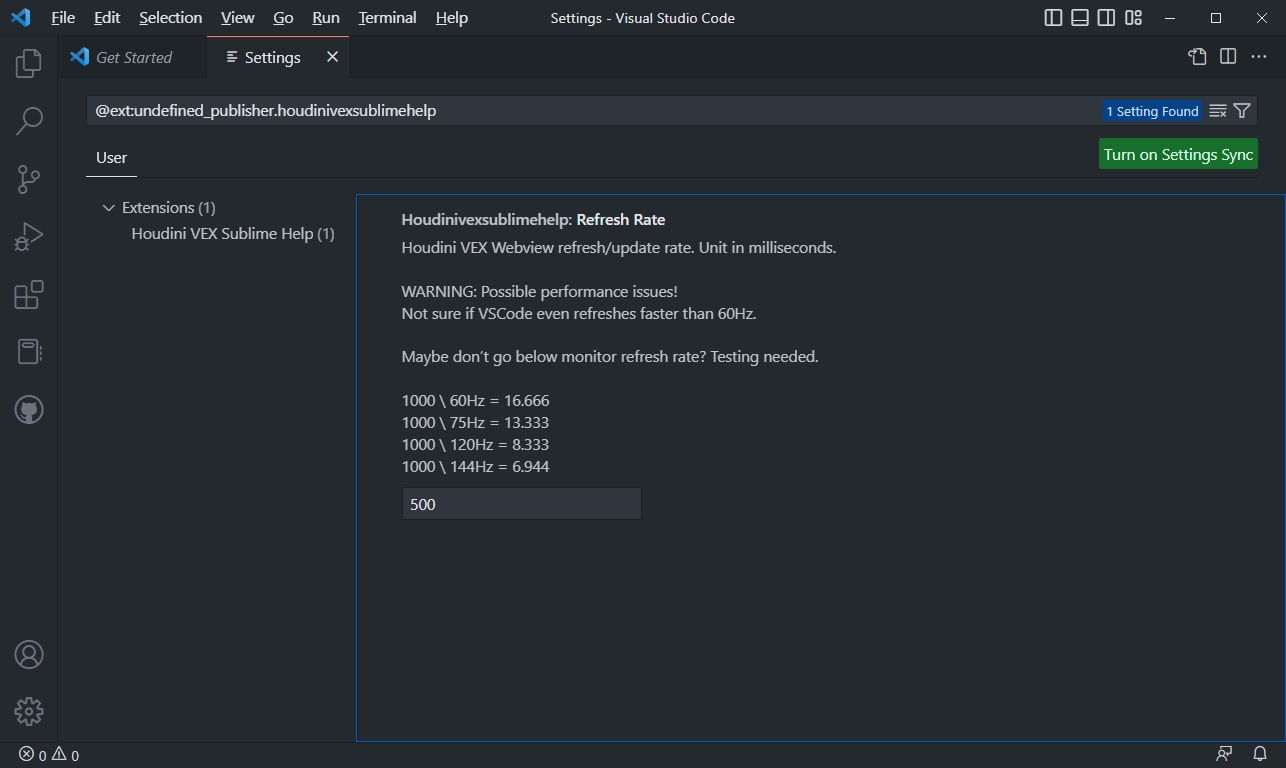Close the Settings tab

(x=332, y=57)
